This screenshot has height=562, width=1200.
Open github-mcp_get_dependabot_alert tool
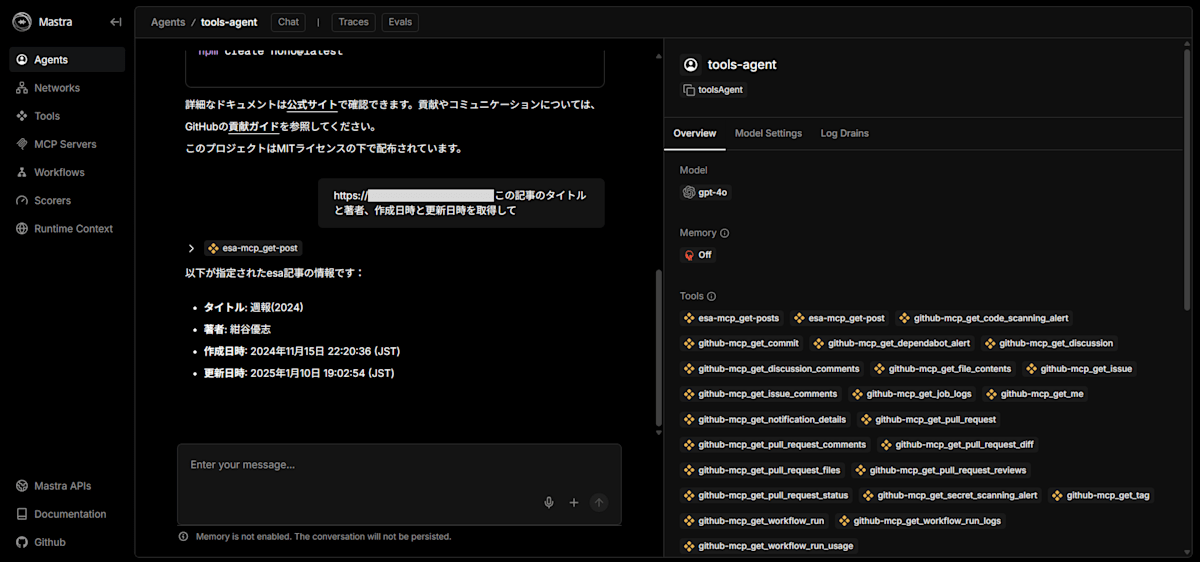892,343
